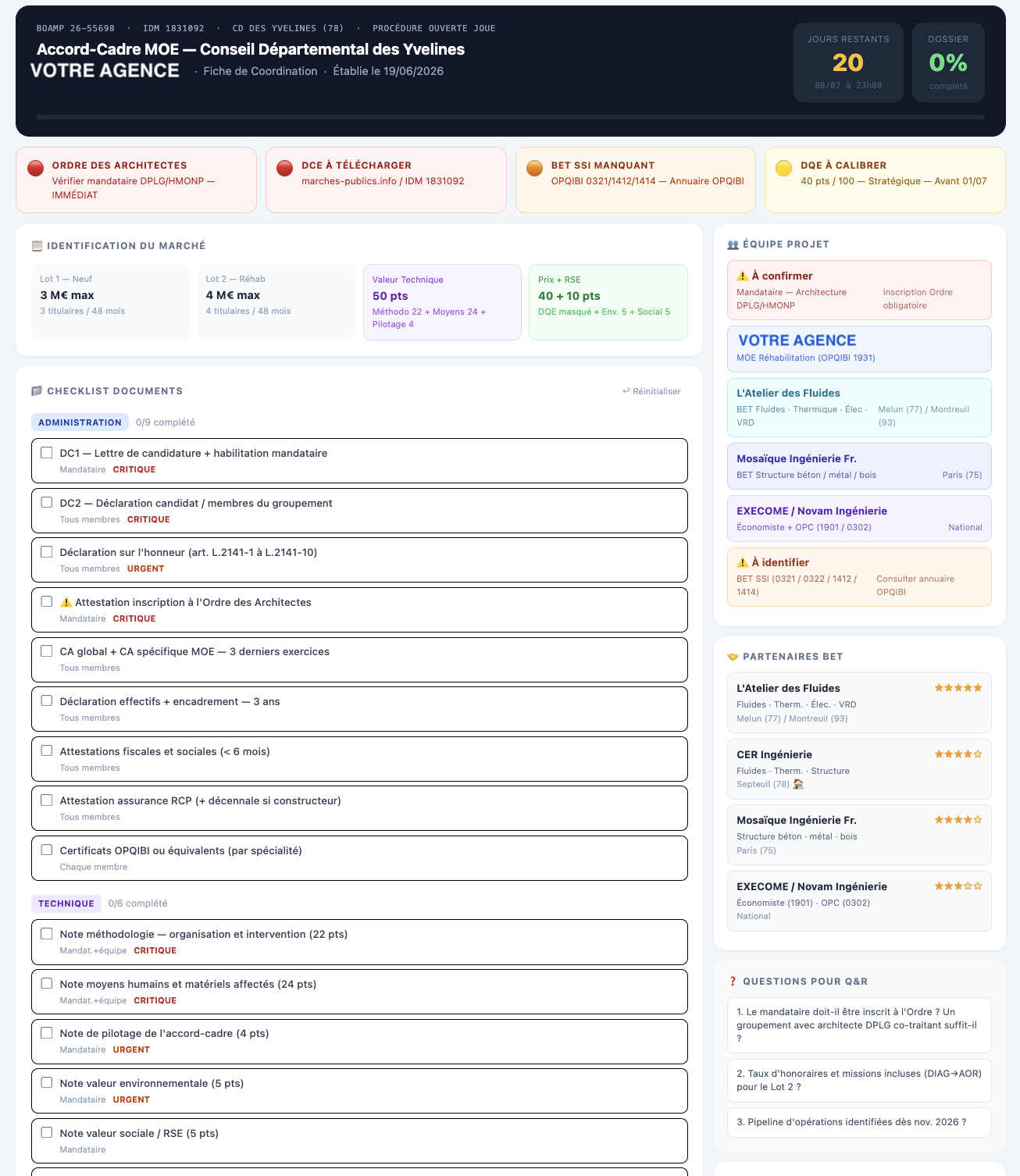
Task: Click star rating of CER Ingénierie partner
Action: pyautogui.click(x=958, y=754)
